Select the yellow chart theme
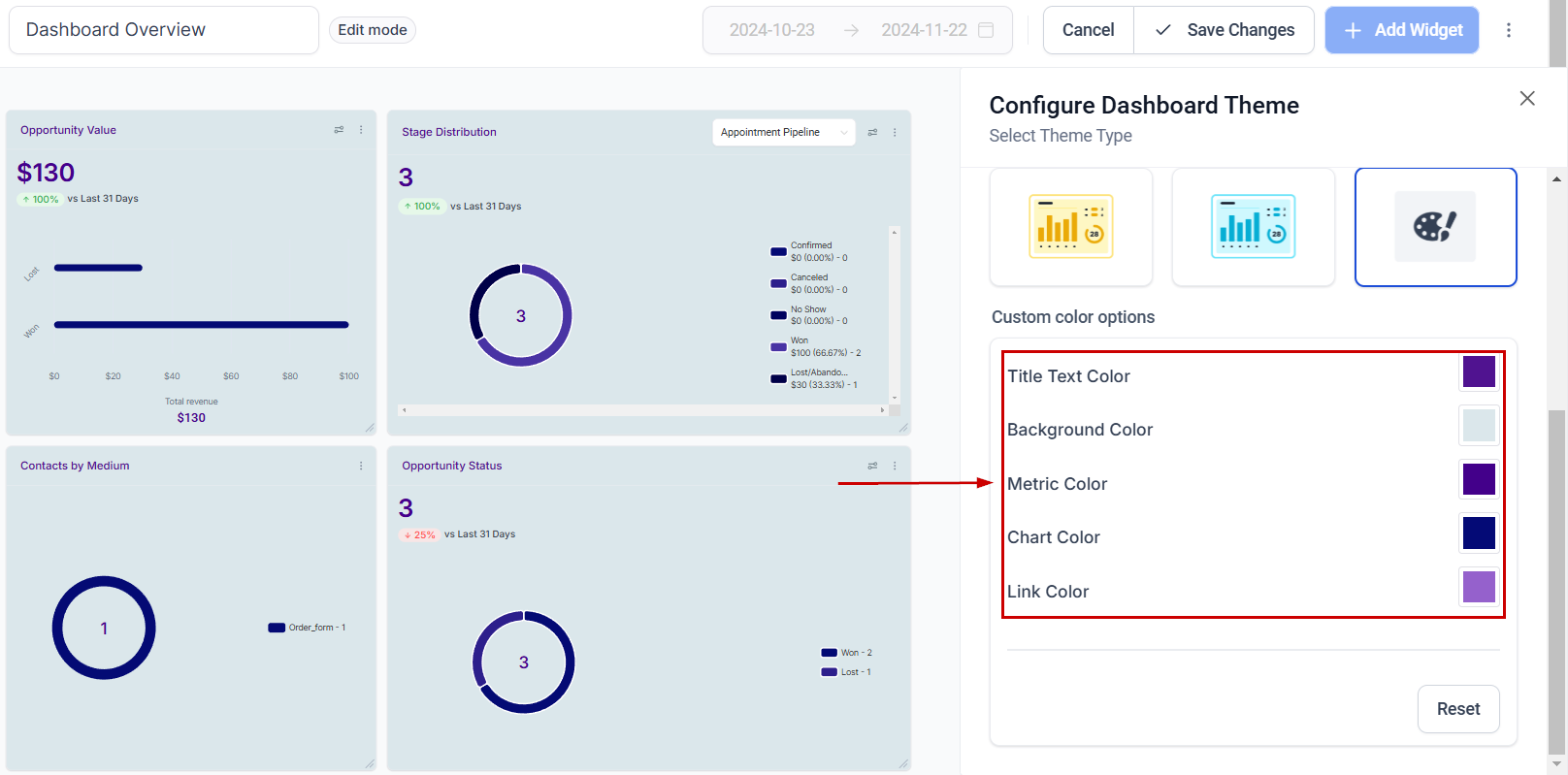The height and width of the screenshot is (775, 1568). pyautogui.click(x=1071, y=227)
